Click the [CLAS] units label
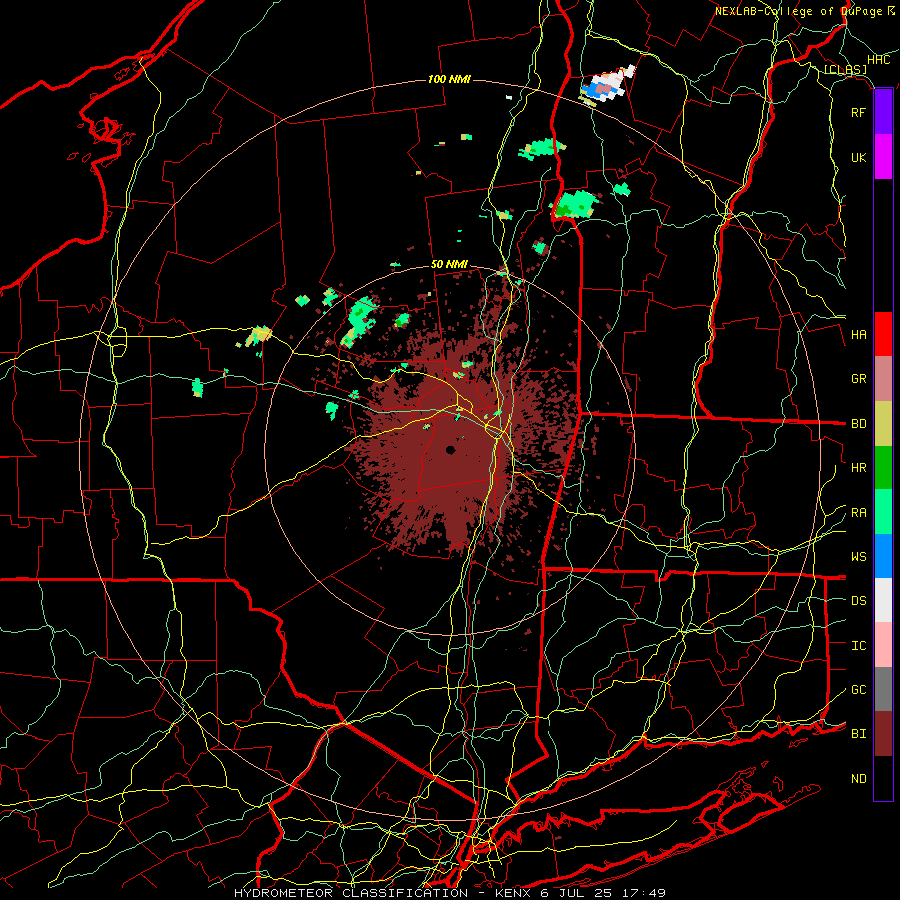Viewport: 900px width, 900px height. click(845, 69)
